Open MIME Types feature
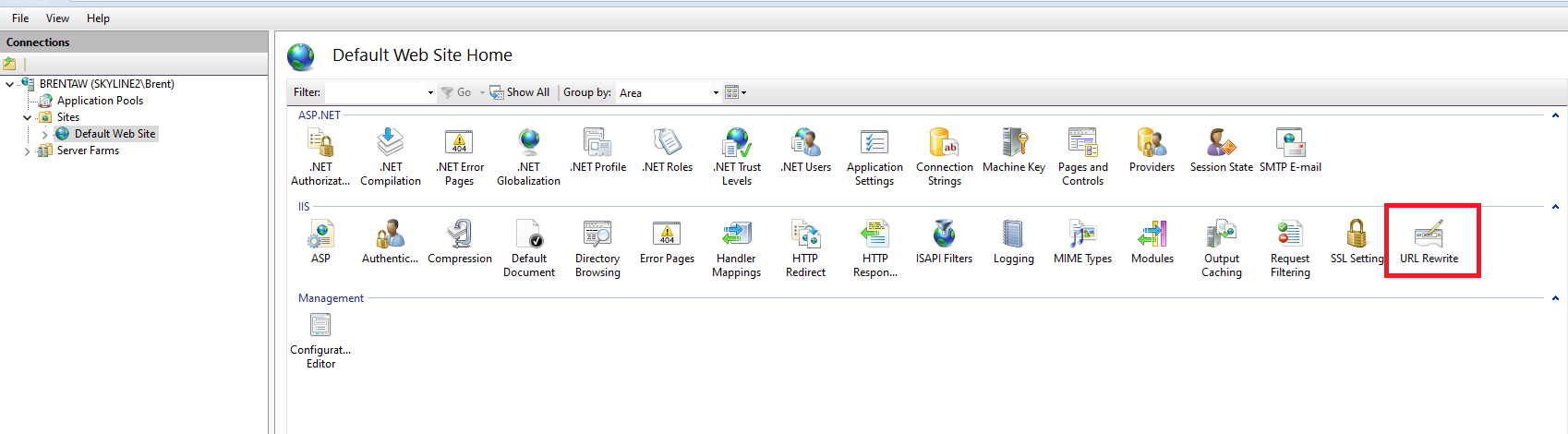 tap(1083, 242)
